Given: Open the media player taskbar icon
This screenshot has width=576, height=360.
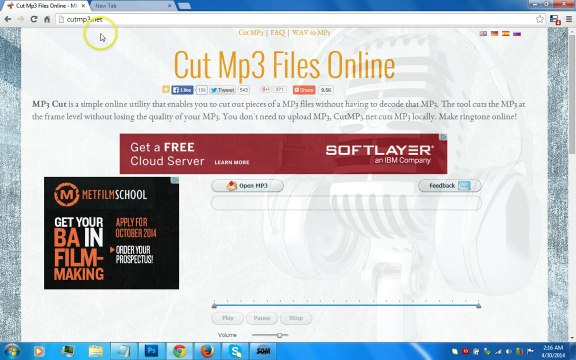Looking at the screenshot, I should [x=39, y=352].
